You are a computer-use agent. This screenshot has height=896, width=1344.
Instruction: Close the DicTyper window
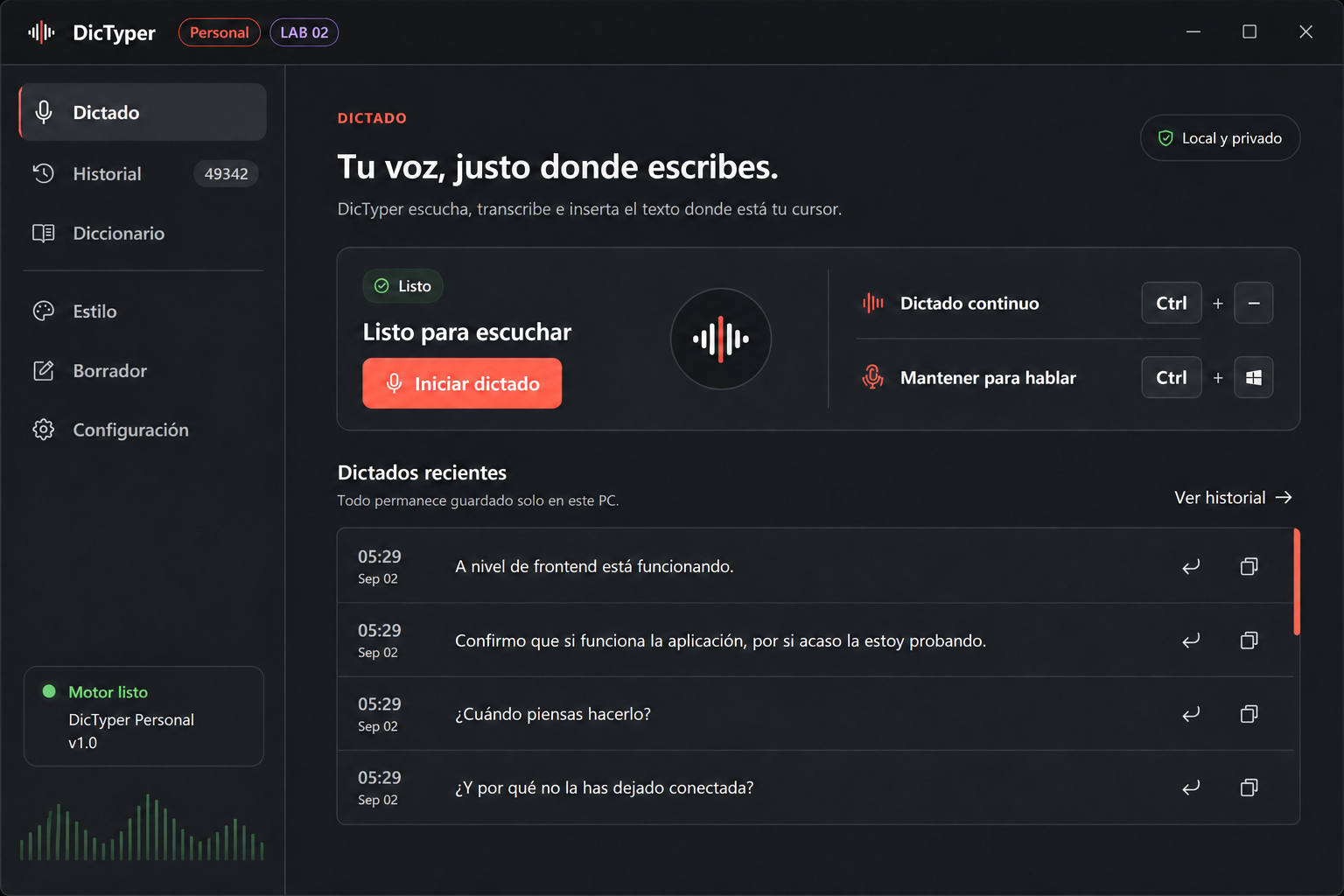(x=1305, y=31)
